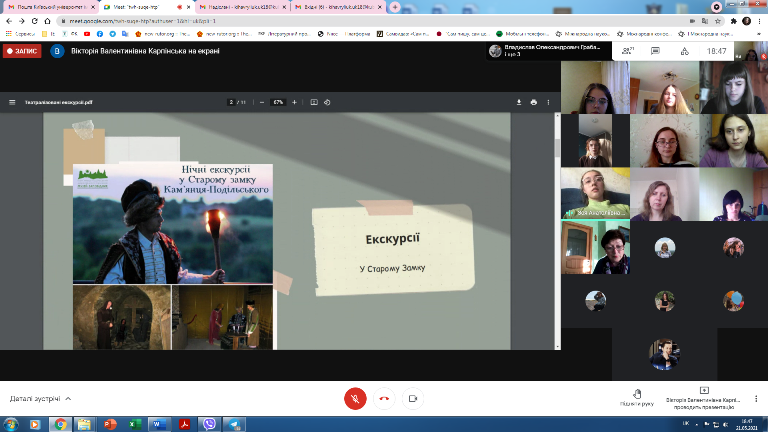Open the chat messages icon
Screen dimensions: 768x432
click(x=661, y=50)
